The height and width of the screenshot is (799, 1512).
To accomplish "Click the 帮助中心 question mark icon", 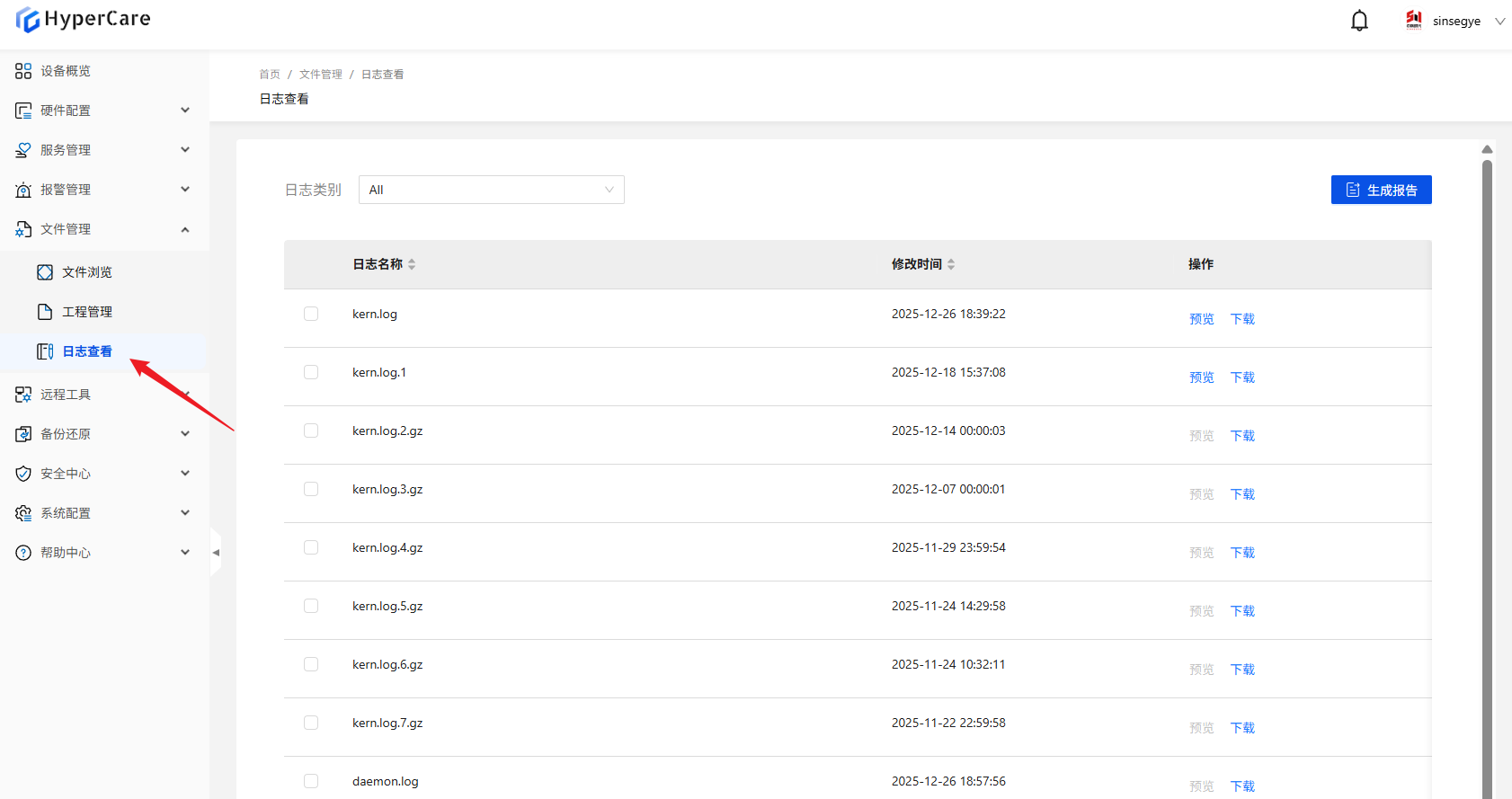I will (x=23, y=553).
